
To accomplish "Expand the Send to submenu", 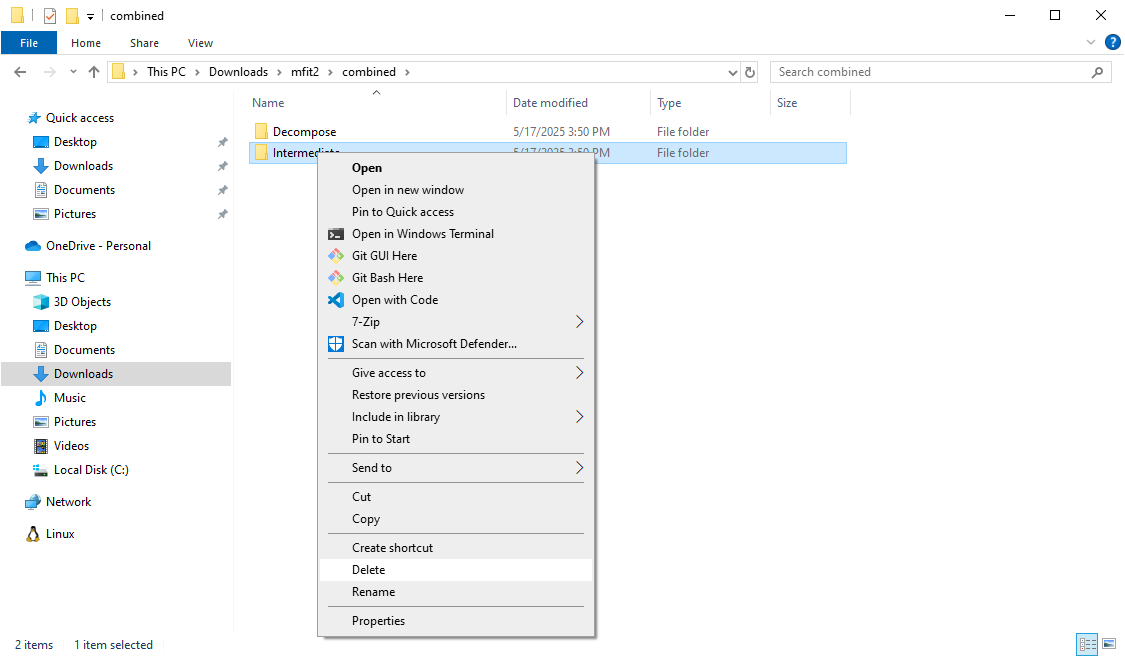I will pyautogui.click(x=578, y=467).
